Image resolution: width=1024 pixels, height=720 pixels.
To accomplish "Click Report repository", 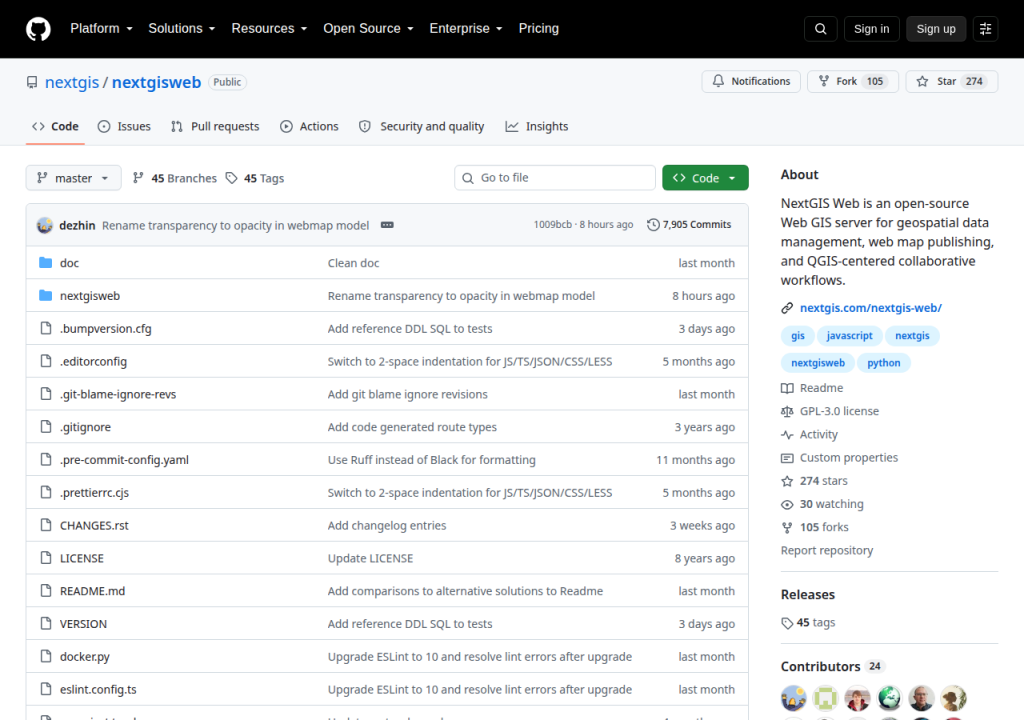I will pyautogui.click(x=827, y=550).
